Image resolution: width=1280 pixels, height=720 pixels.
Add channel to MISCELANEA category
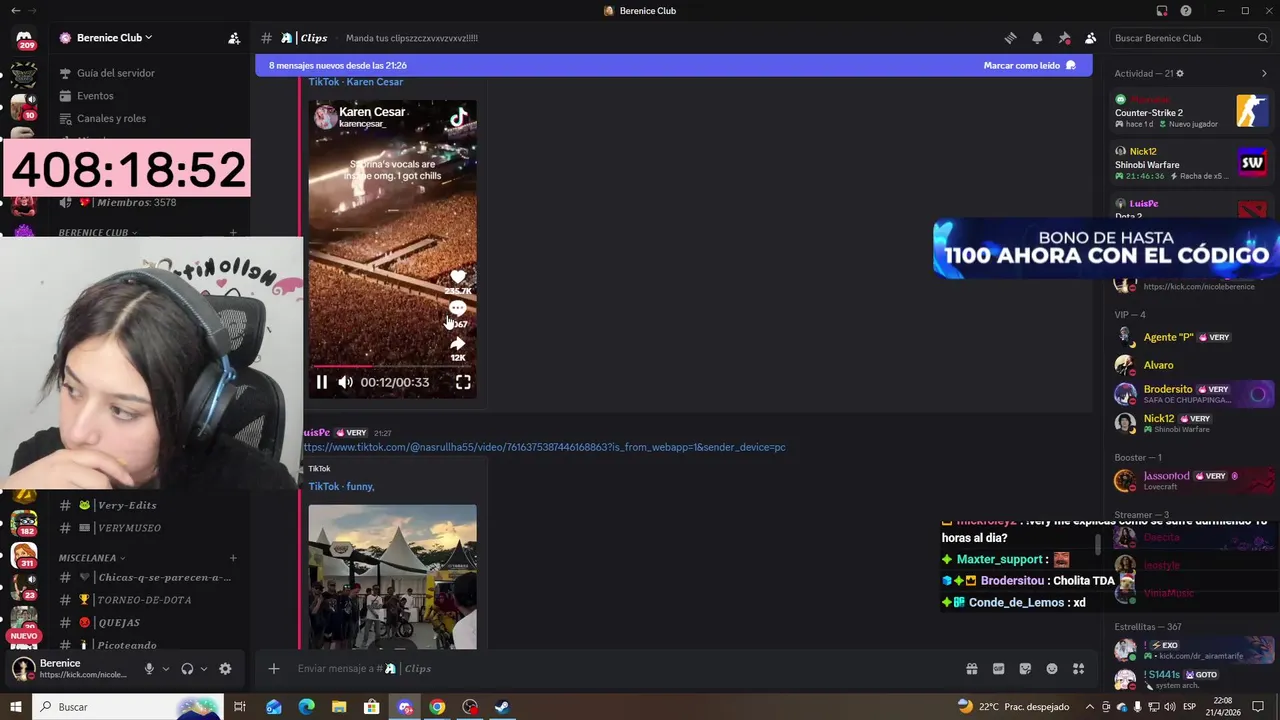(233, 558)
